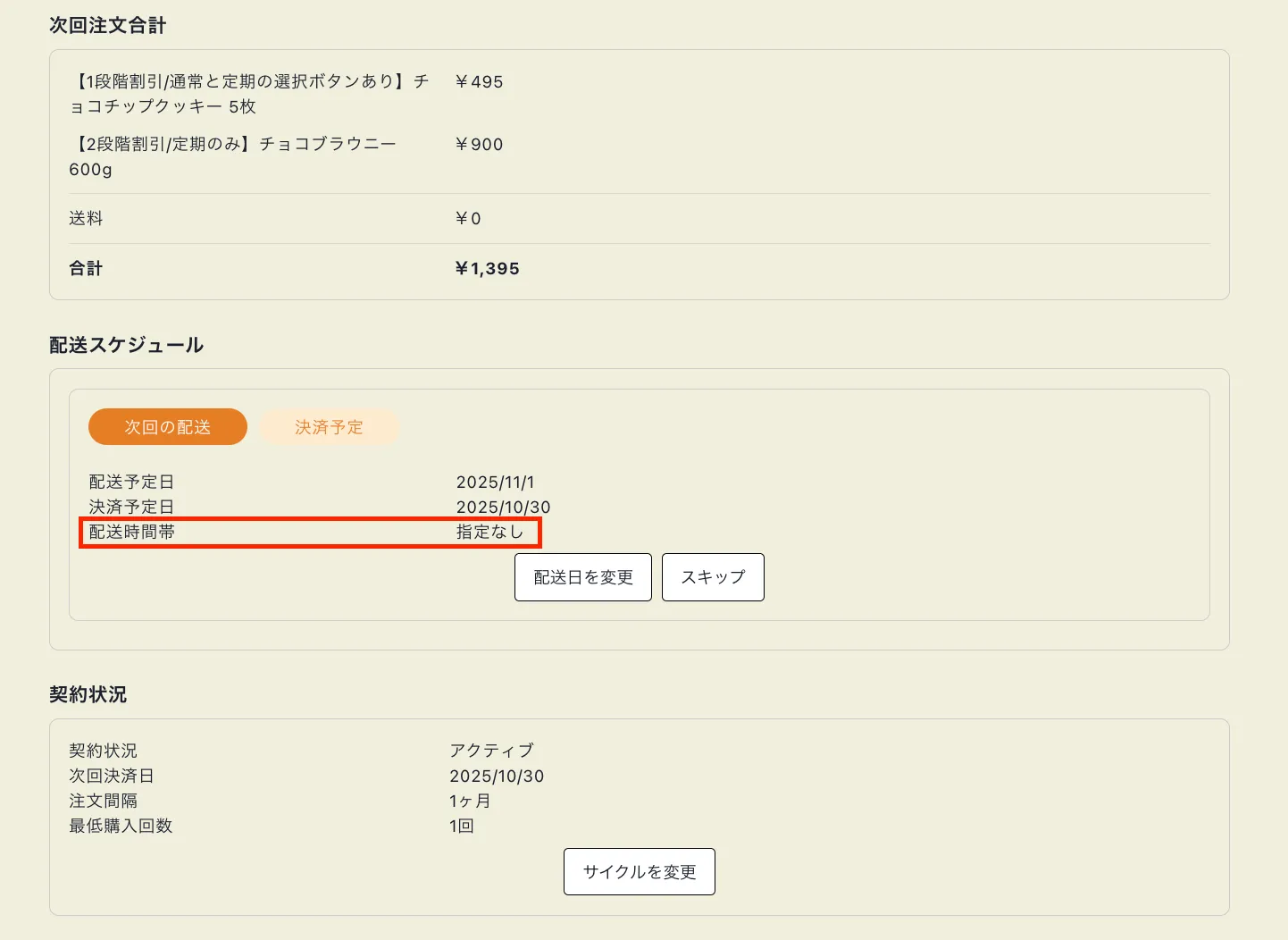1288x940 pixels.
Task: Click the チョコブラウニー 600g product name
Action: pyautogui.click(x=232, y=156)
